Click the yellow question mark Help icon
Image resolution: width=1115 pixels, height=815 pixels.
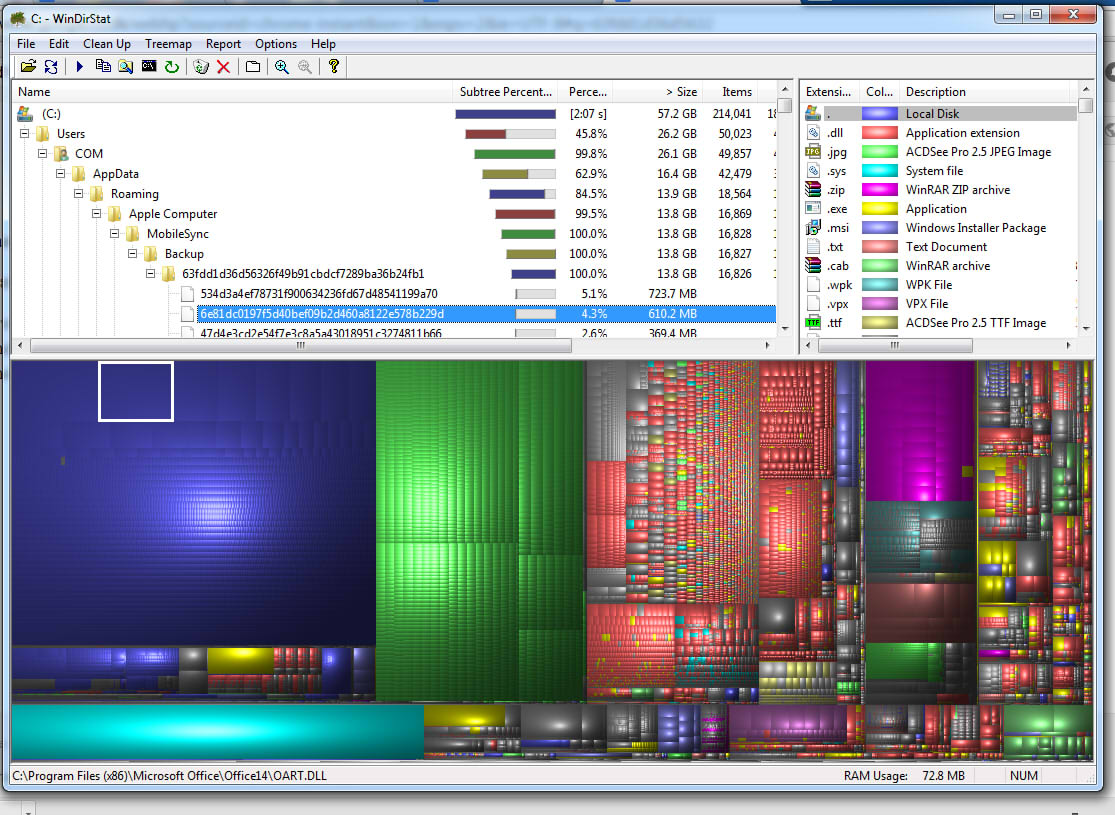pos(334,66)
